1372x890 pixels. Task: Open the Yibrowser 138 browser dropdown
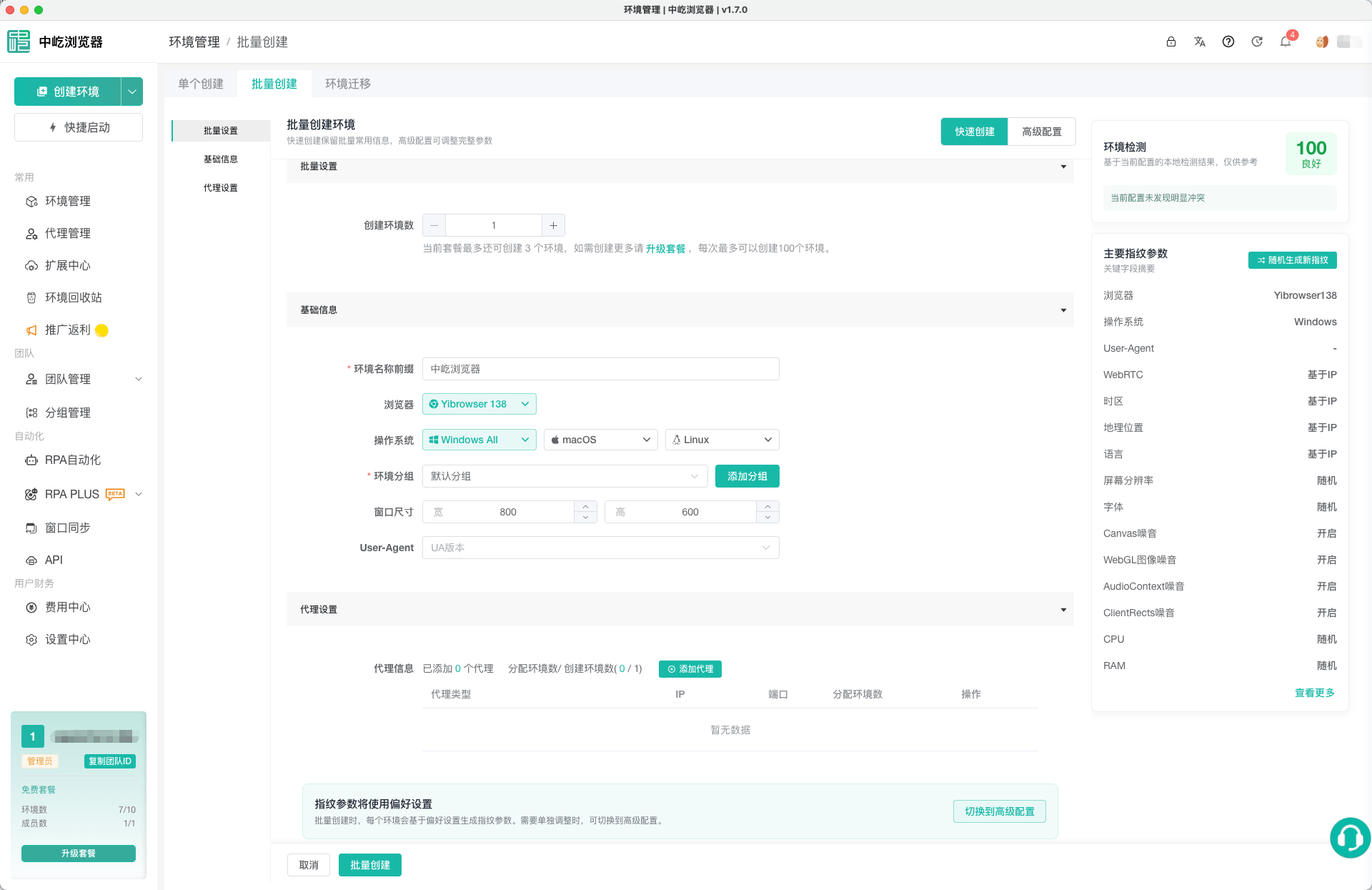point(479,404)
